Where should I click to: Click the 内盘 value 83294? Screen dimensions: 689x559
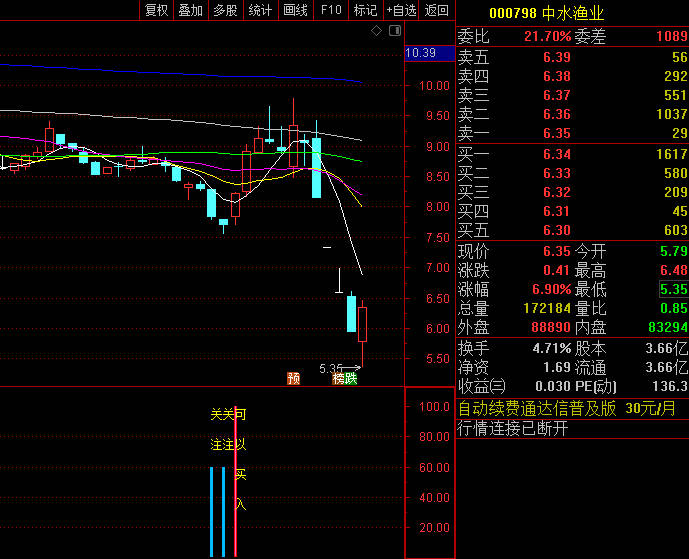point(668,327)
